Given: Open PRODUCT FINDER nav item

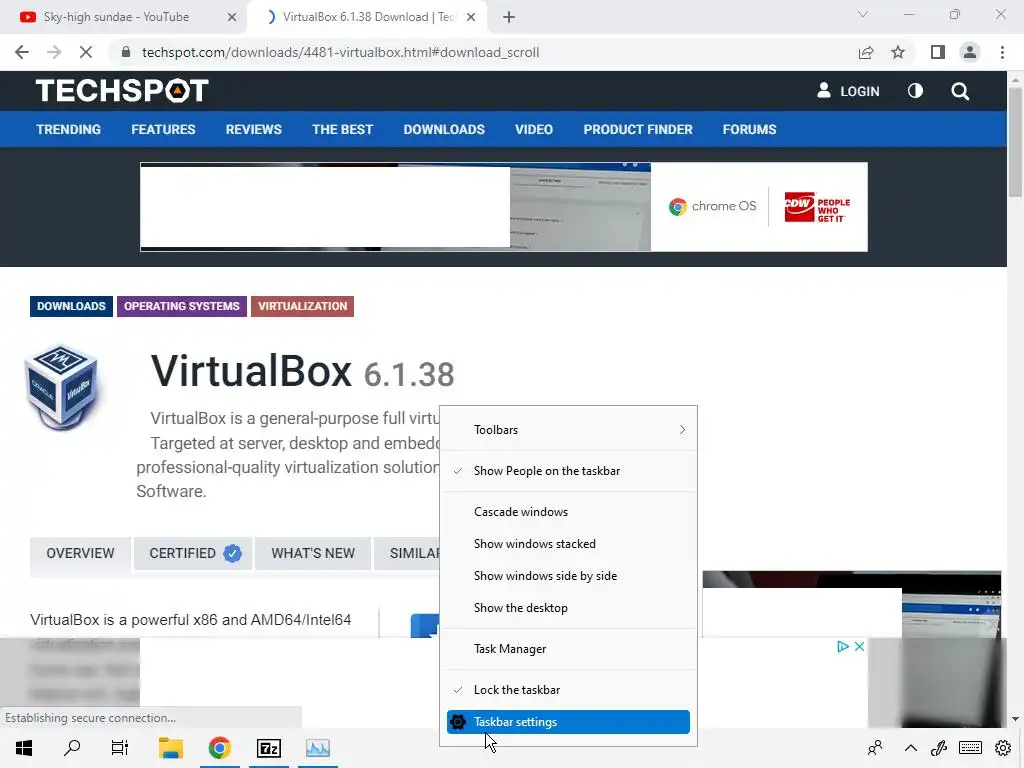Looking at the screenshot, I should point(637,129).
